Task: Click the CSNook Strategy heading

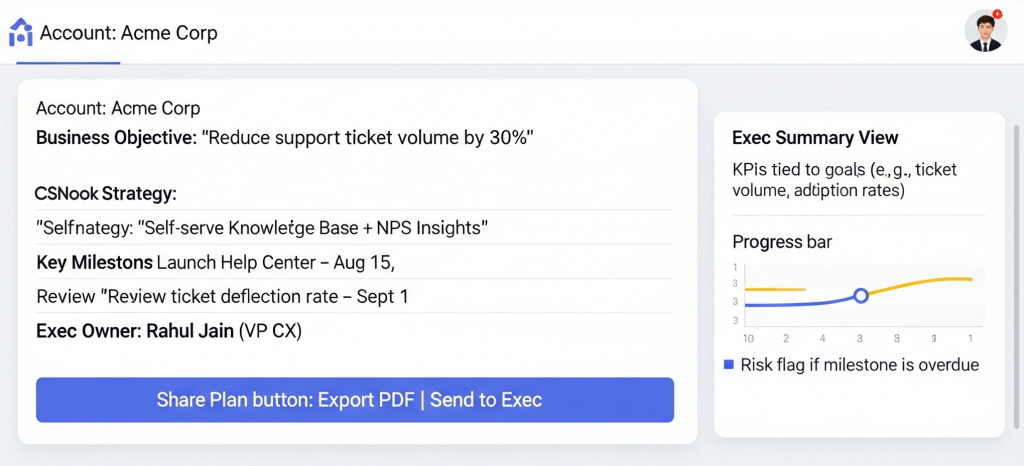Action: tap(105, 193)
